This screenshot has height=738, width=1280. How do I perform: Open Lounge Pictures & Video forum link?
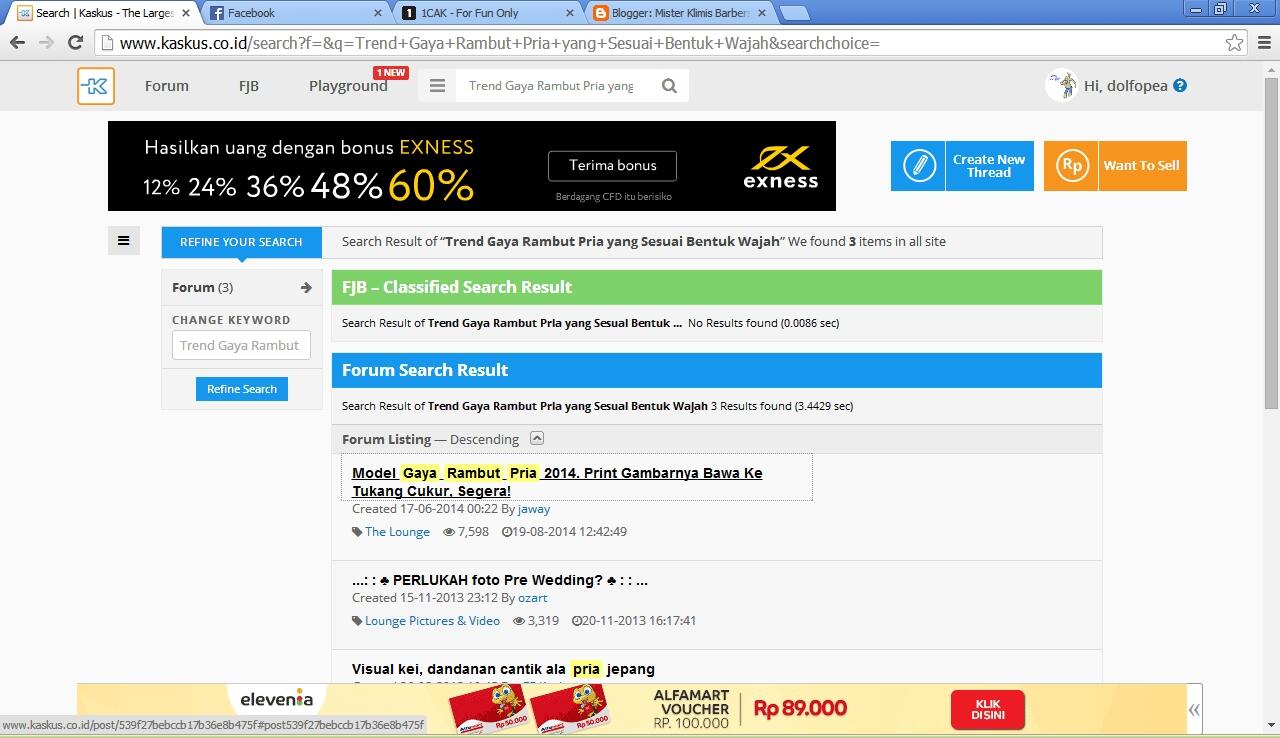point(432,621)
